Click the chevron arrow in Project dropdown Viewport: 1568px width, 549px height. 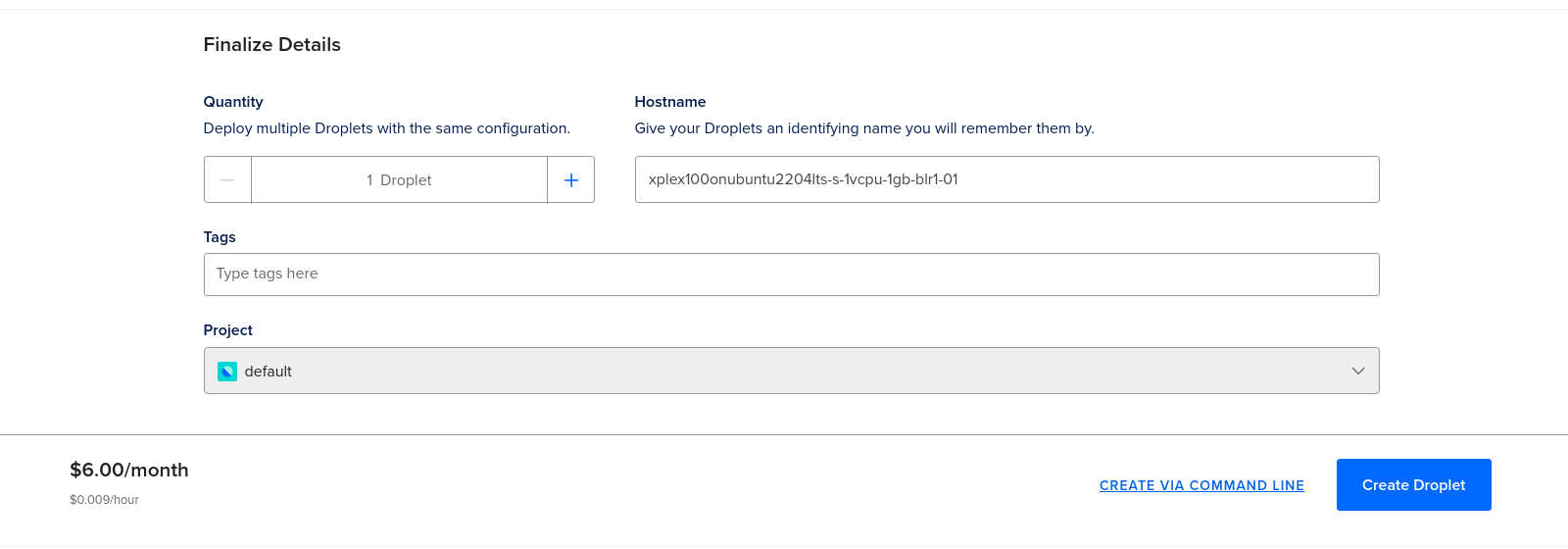click(x=1358, y=371)
